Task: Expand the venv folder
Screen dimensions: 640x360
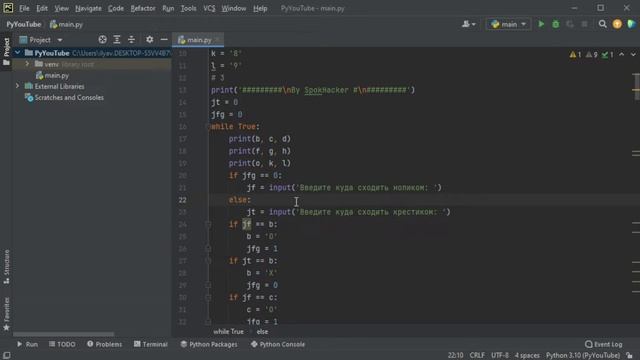Action: click(x=27, y=64)
